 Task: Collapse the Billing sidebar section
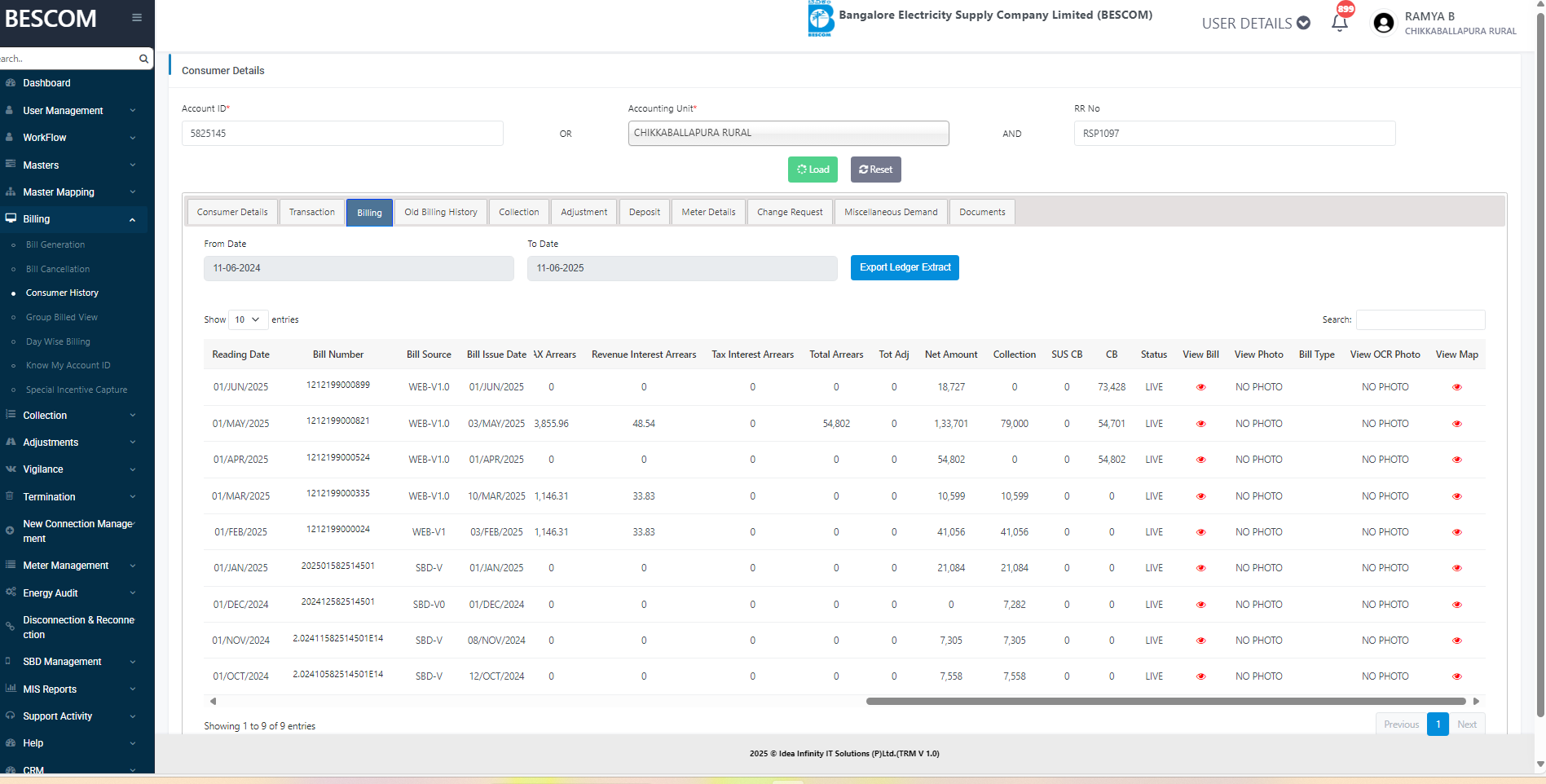pyautogui.click(x=73, y=219)
